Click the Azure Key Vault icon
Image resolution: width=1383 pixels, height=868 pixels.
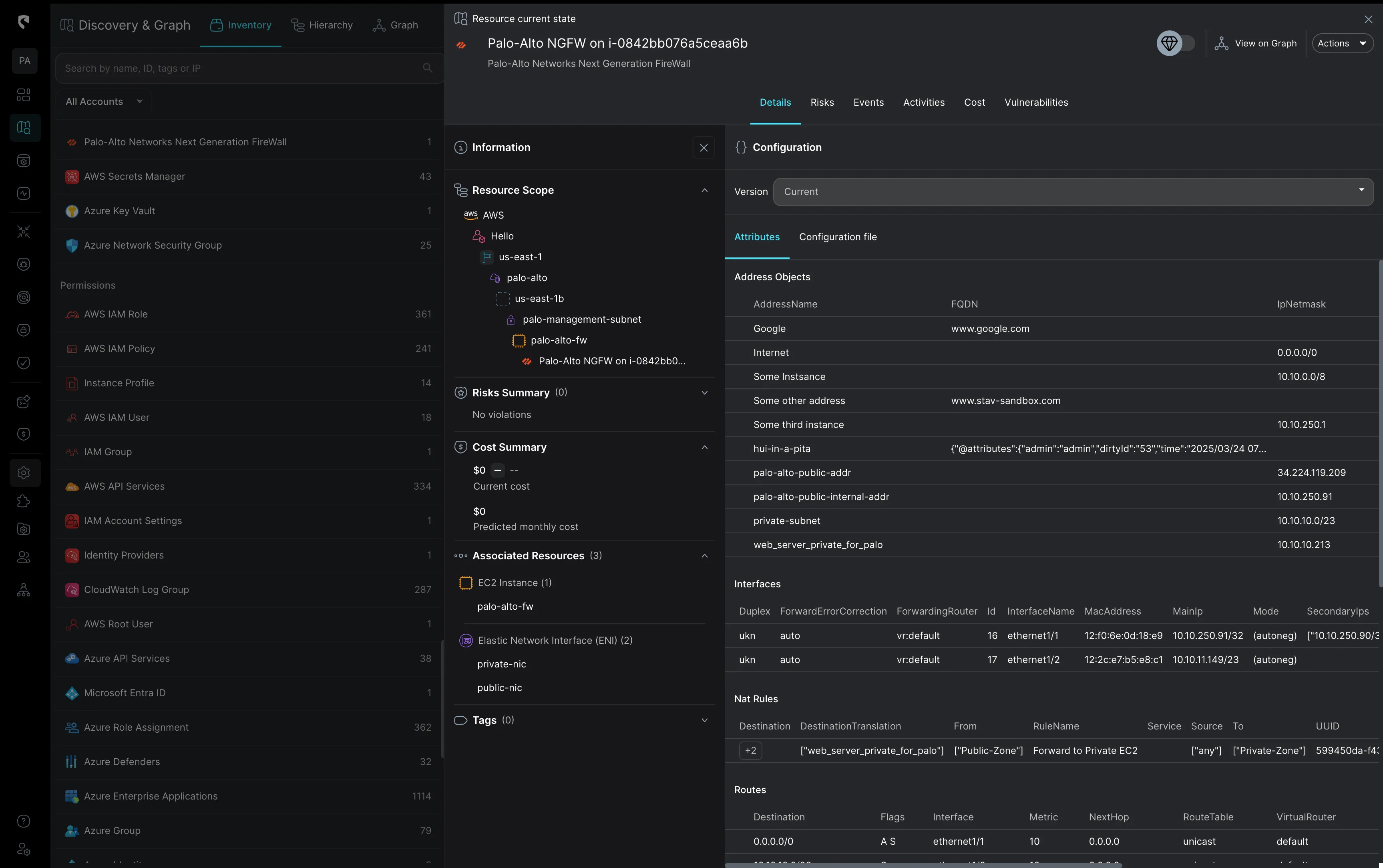click(x=72, y=211)
